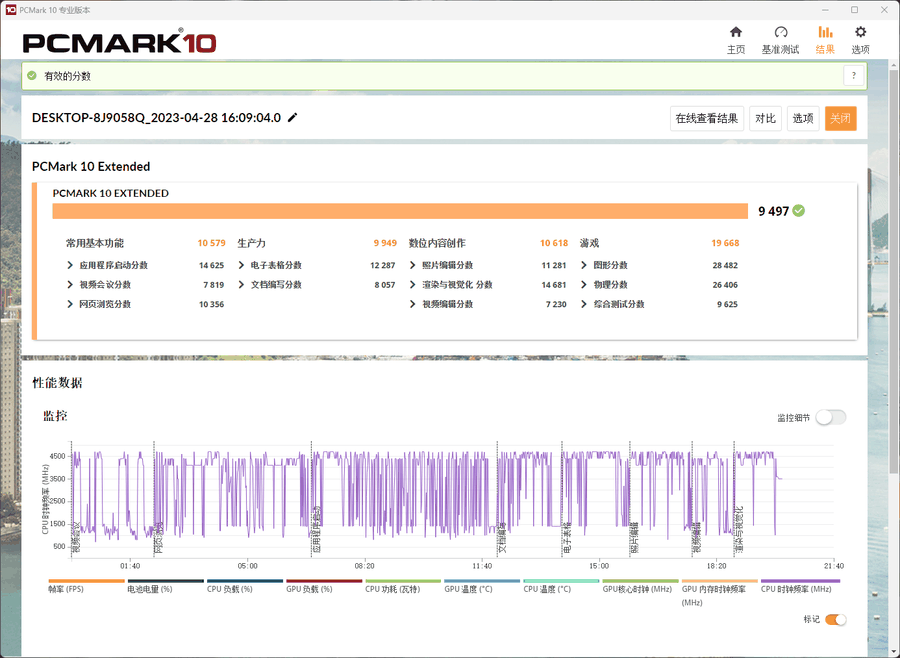This screenshot has width=900, height=658.
Task: Expand 应用程序启动分数 row
Action: click(x=70, y=266)
